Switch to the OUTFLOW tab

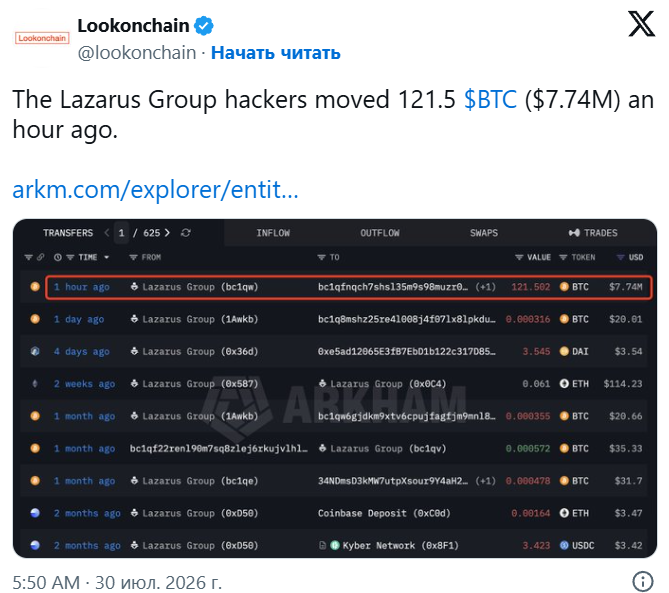(x=380, y=233)
